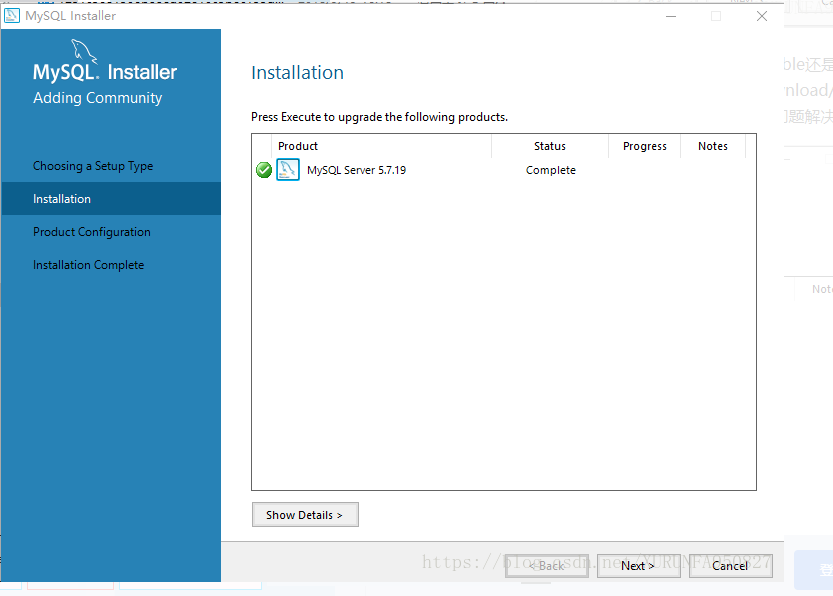Open the Installation Complete step
Image resolution: width=833 pixels, height=596 pixels.
tap(89, 265)
